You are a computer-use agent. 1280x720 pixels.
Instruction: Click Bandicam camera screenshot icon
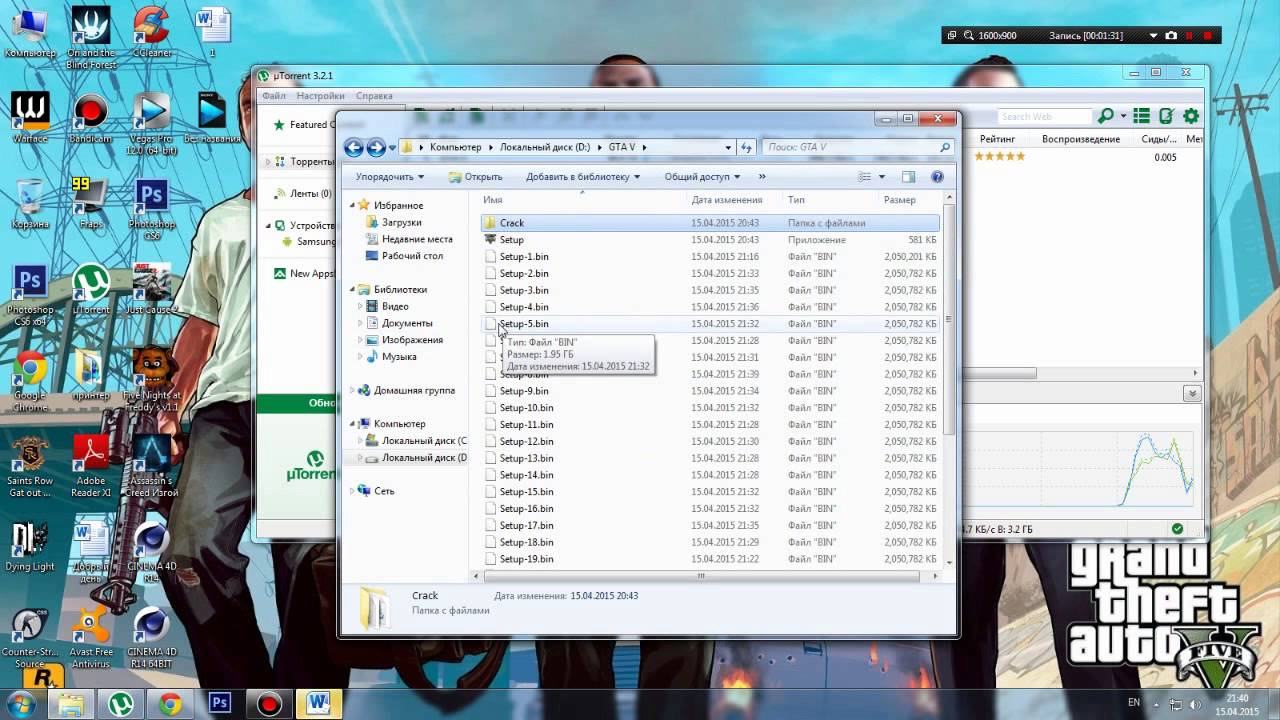pyautogui.click(x=1171, y=36)
